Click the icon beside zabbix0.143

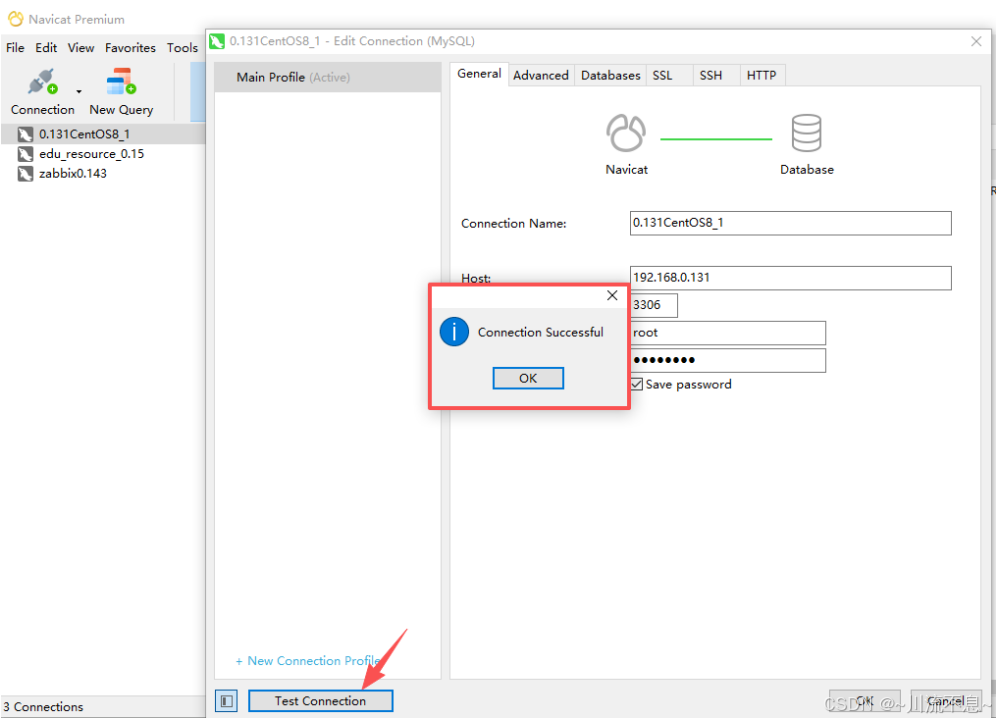coord(25,173)
